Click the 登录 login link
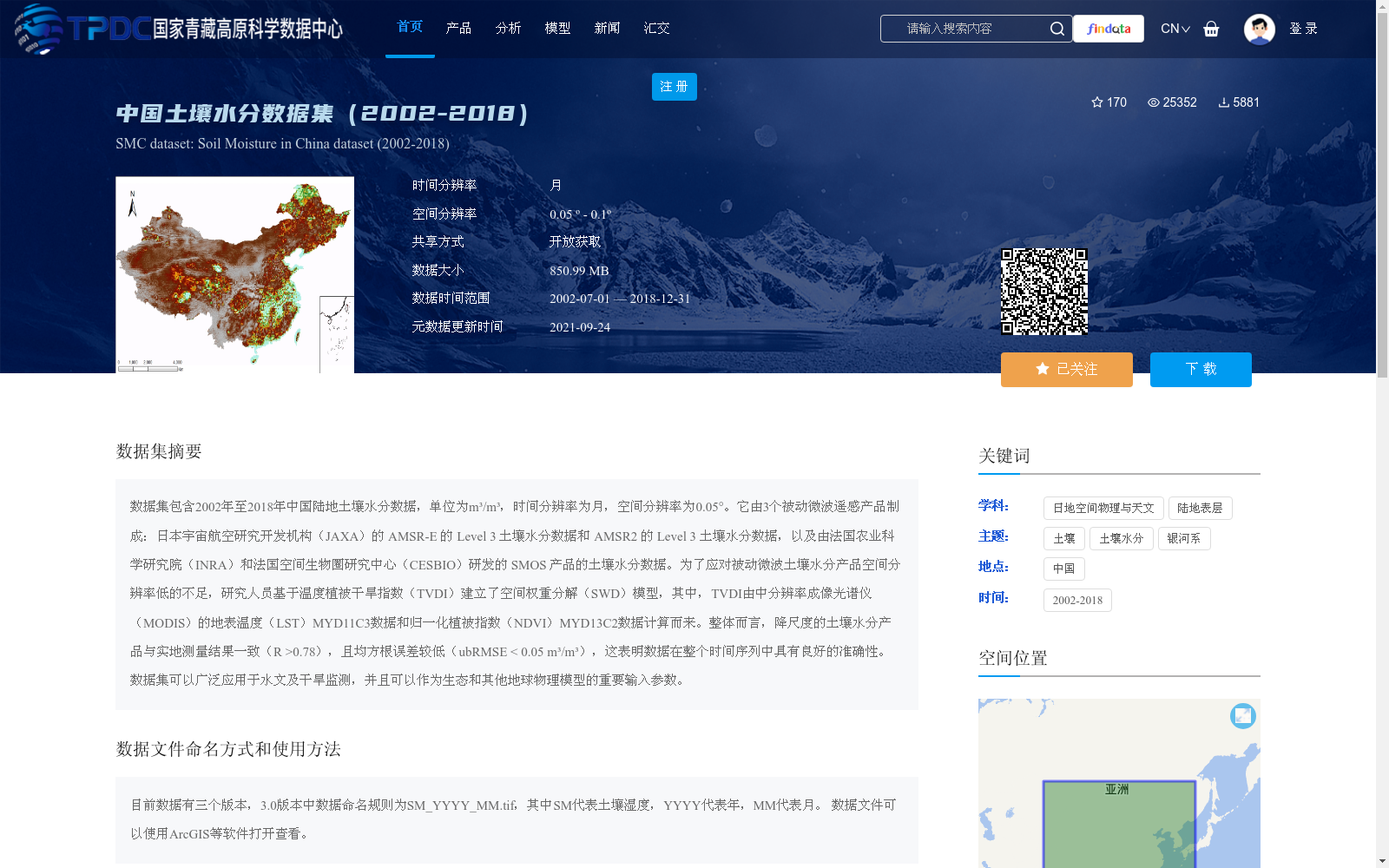Screen dimensions: 1389x868 pos(1303,29)
